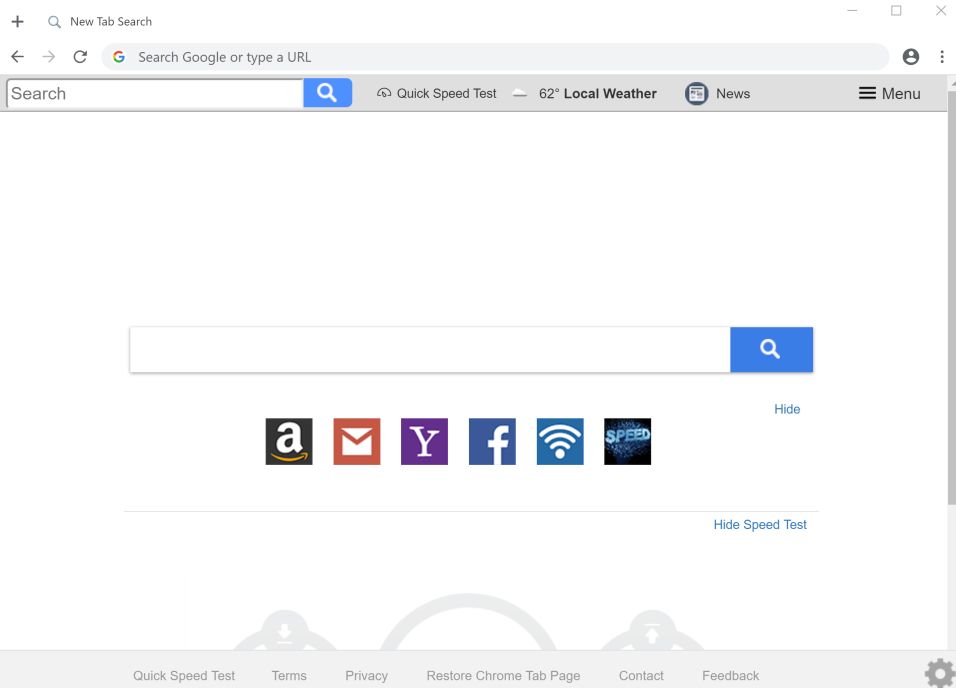Image resolution: width=956 pixels, height=688 pixels.
Task: Open the Chrome three-dot options menu
Action: coord(941,57)
